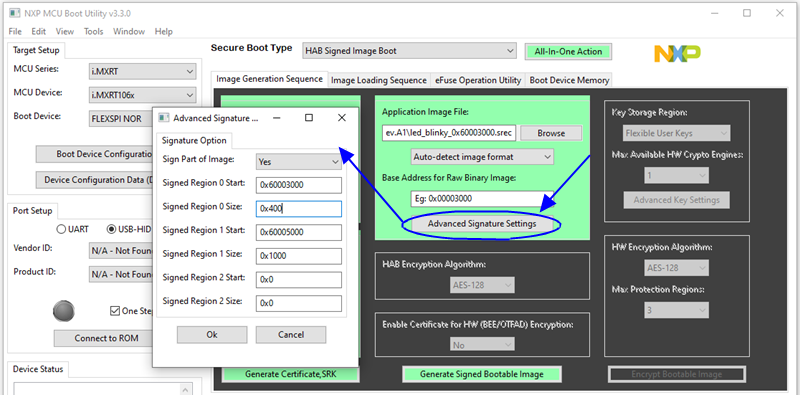The height and width of the screenshot is (395, 800).
Task: Click the Advanced Signature dialog title icon
Action: 163,118
